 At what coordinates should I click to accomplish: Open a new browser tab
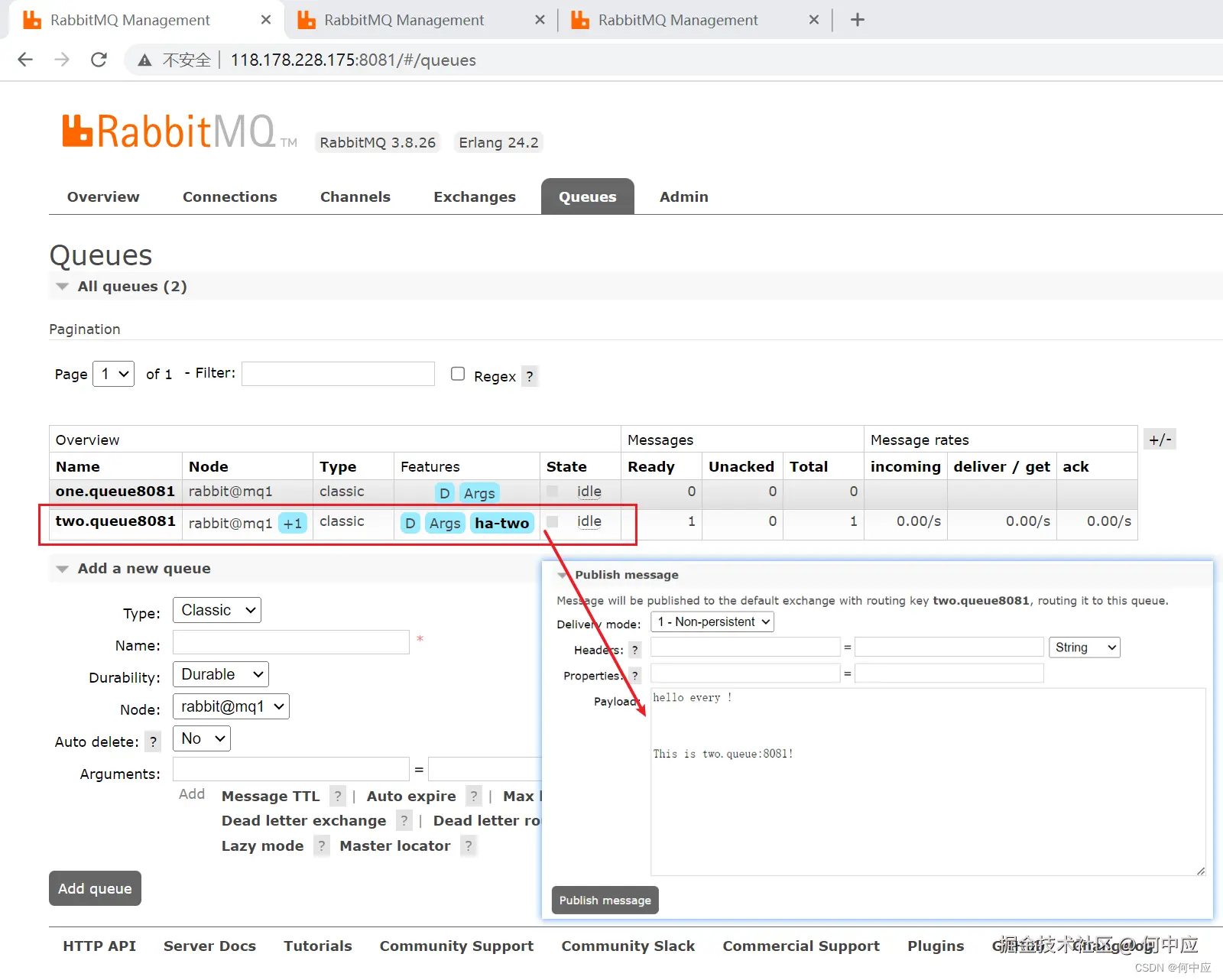point(858,20)
